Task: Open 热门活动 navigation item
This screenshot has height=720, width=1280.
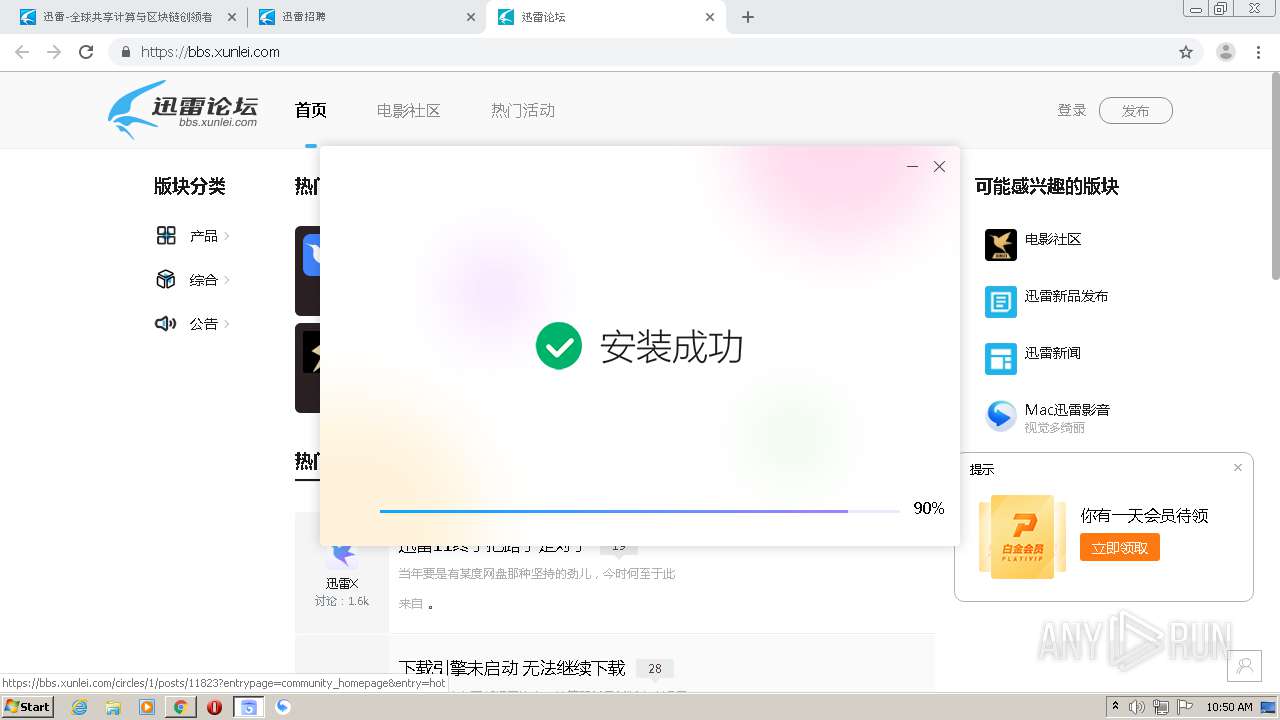Action: click(x=523, y=111)
